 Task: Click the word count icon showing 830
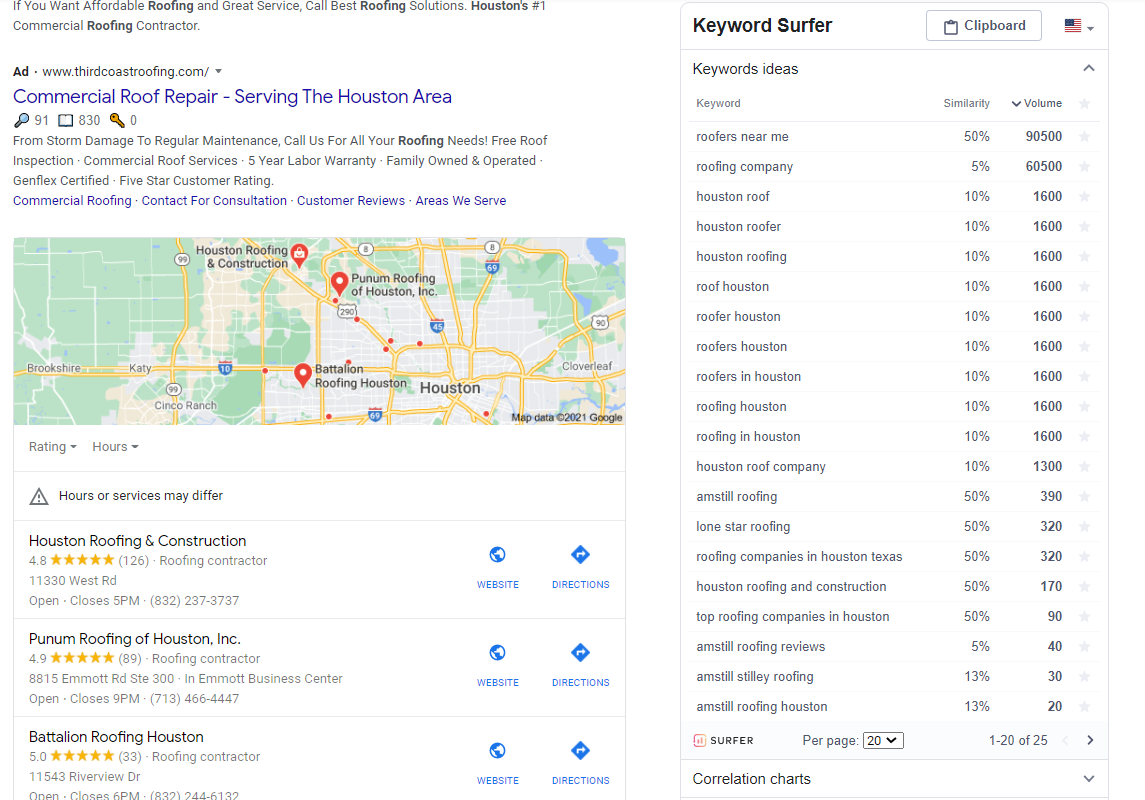66,120
